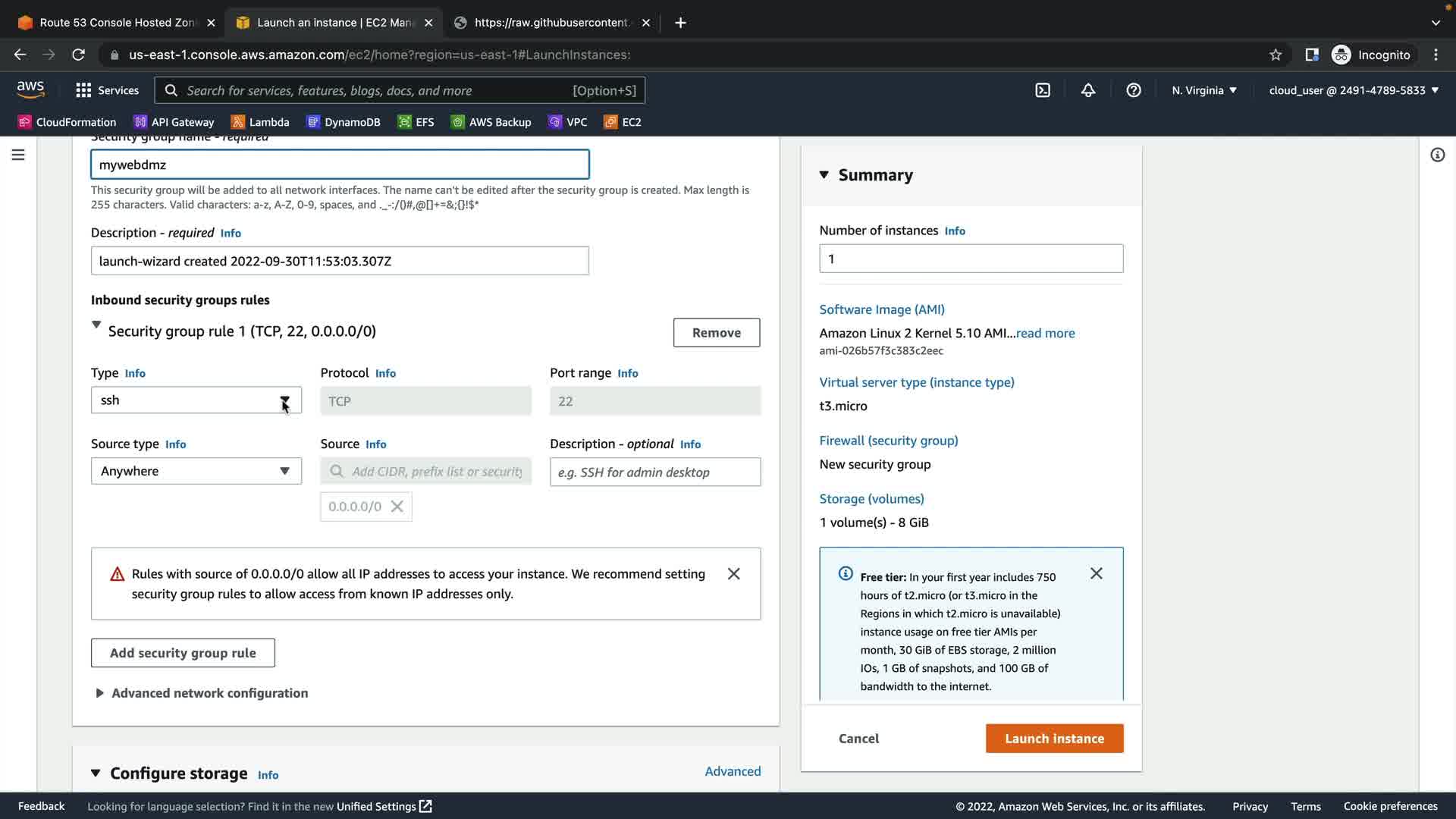
Task: Switch to the Route 53 Console tab
Action: [x=114, y=23]
